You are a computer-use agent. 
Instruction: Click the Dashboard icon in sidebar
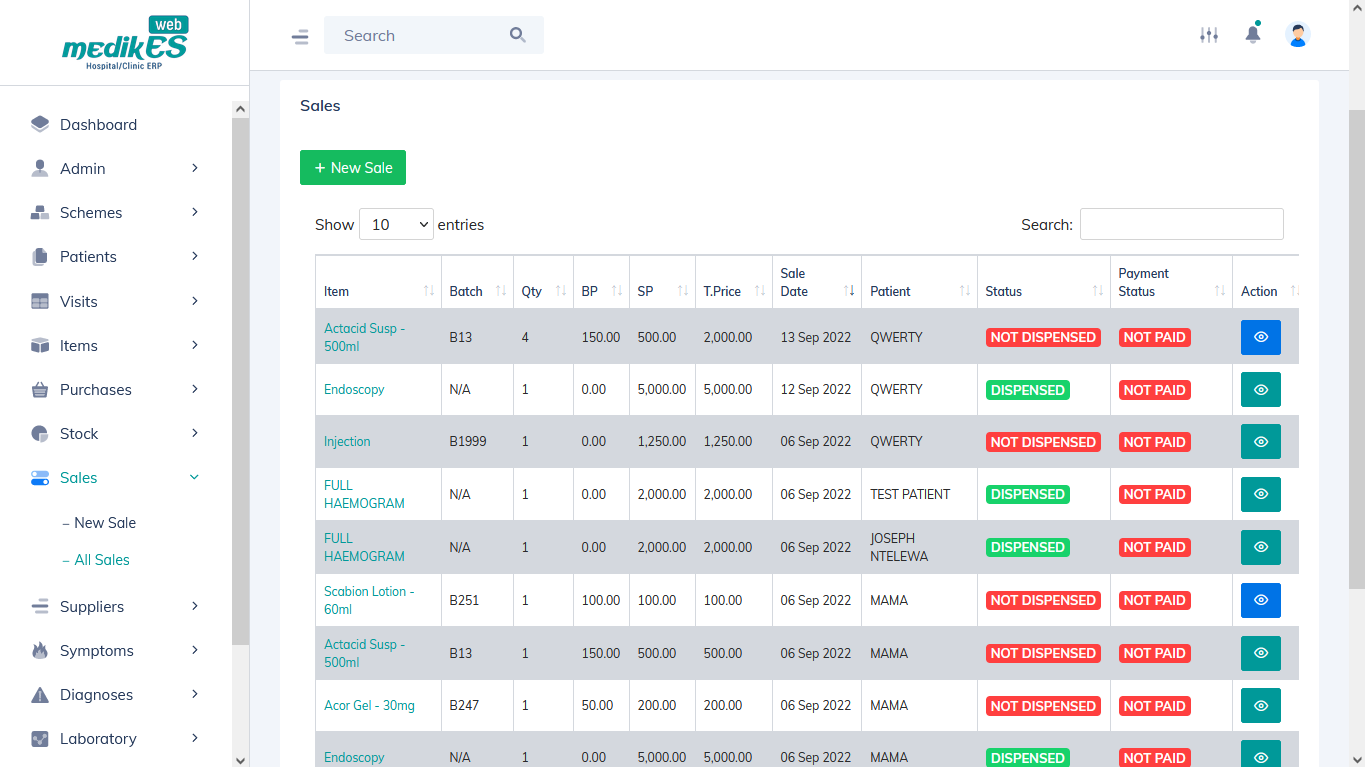pyautogui.click(x=40, y=124)
